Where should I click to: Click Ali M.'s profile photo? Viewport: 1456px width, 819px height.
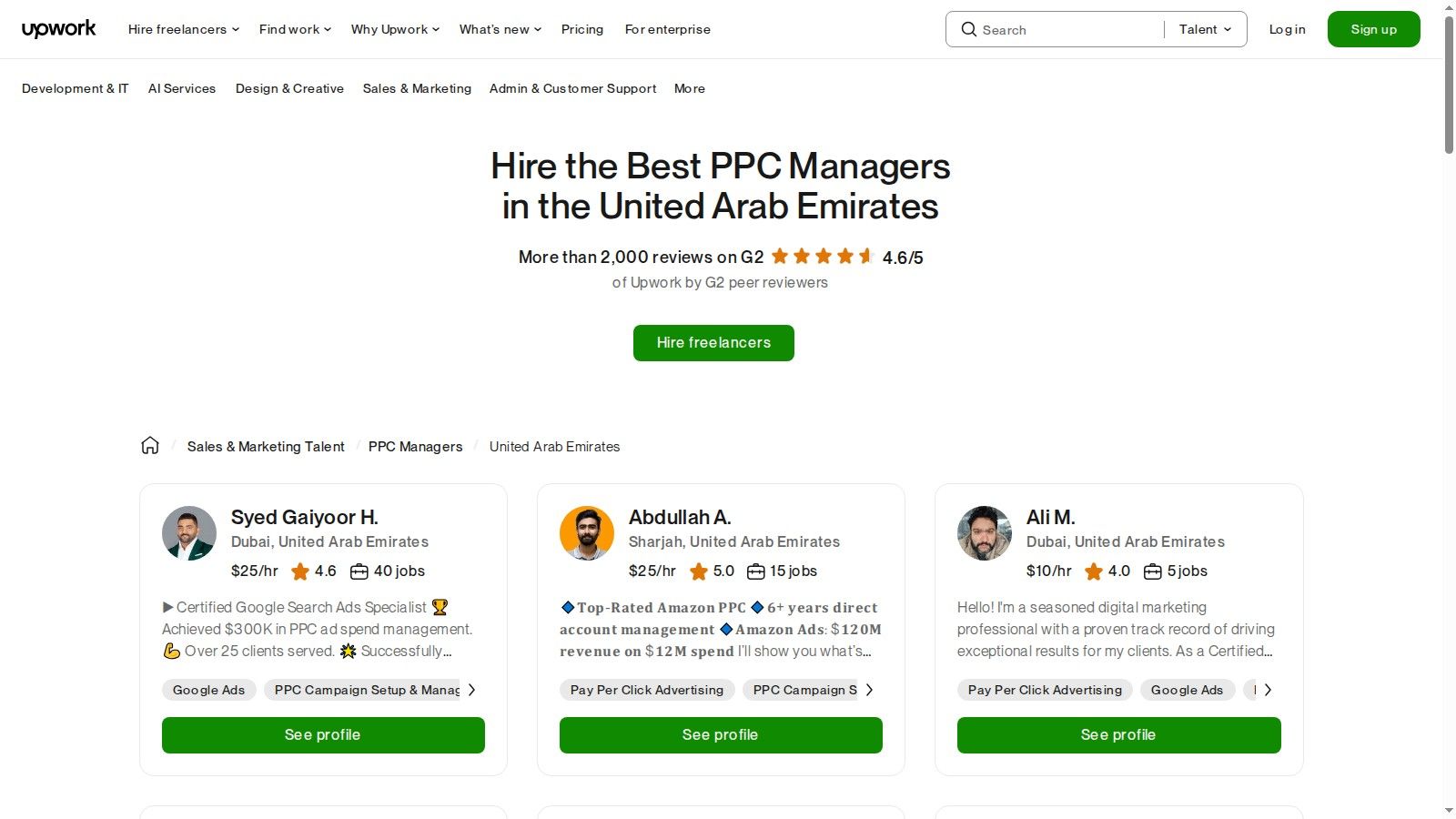(984, 533)
